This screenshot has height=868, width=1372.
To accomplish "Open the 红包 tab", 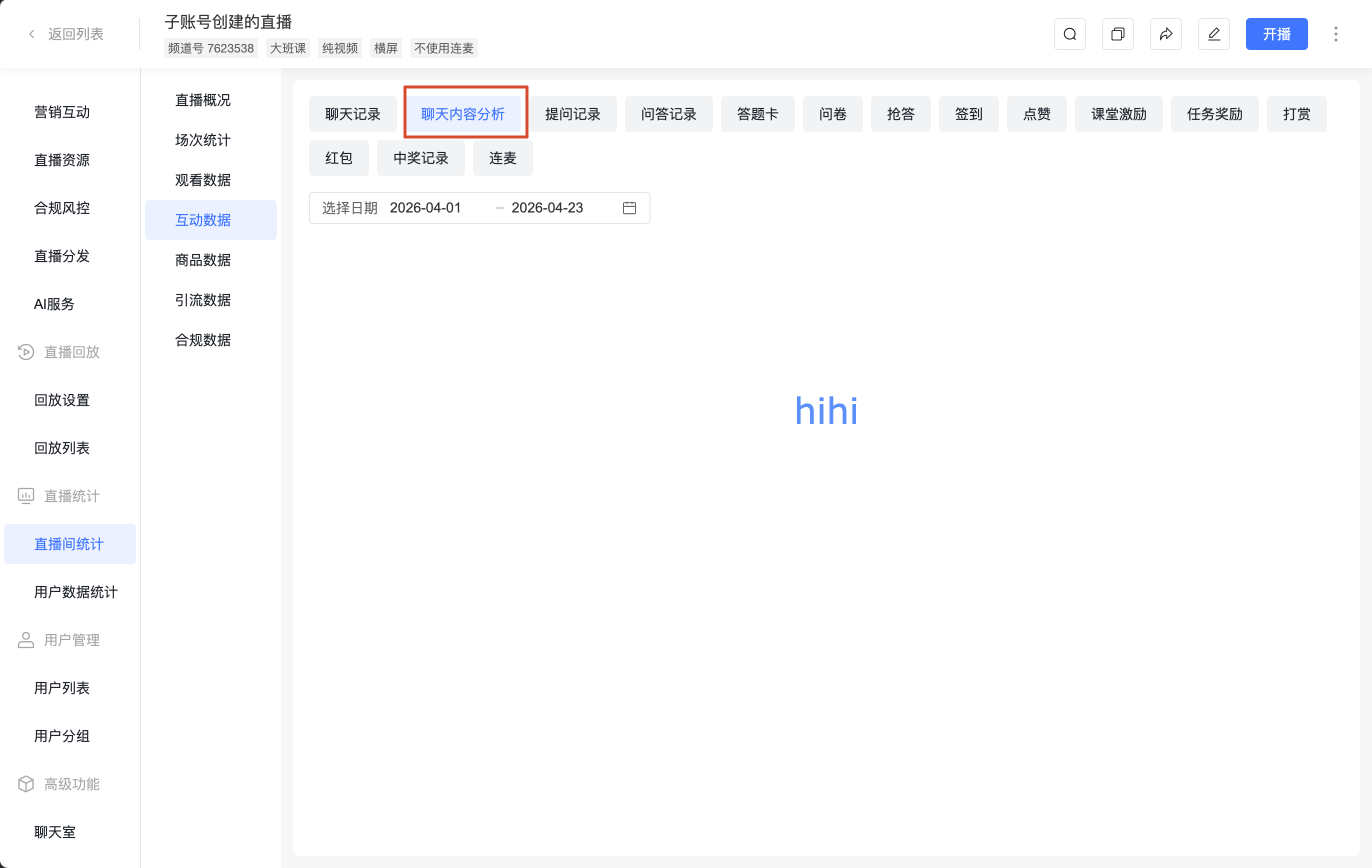I will [338, 158].
